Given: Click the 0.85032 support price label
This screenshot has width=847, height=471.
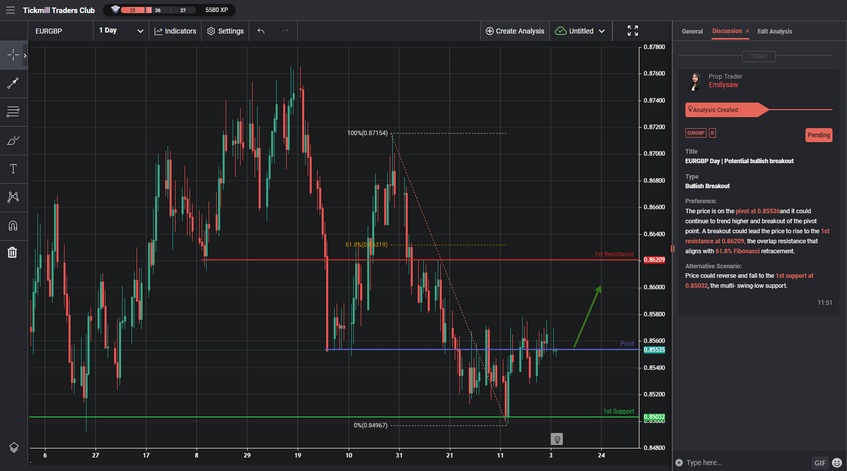Looking at the screenshot, I should (x=654, y=417).
